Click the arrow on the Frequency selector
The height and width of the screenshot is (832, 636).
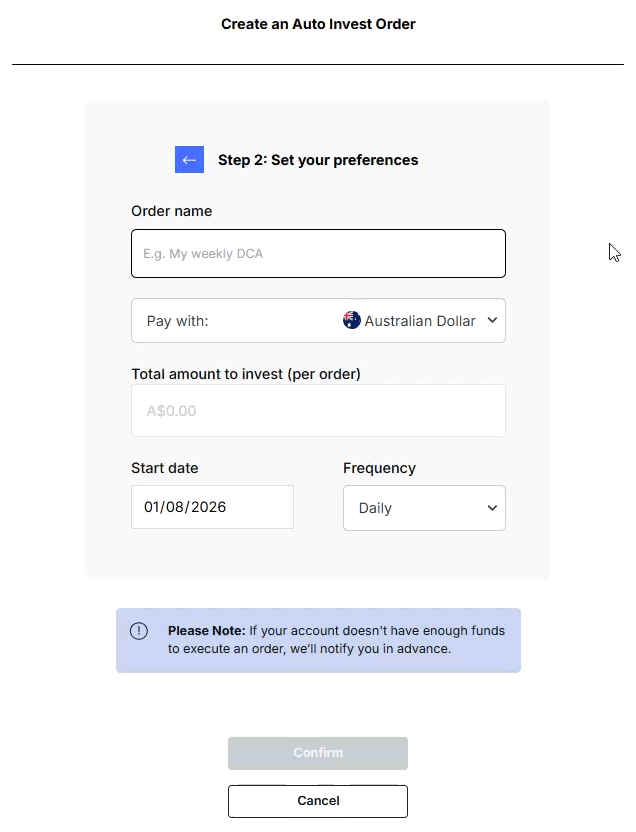491,508
